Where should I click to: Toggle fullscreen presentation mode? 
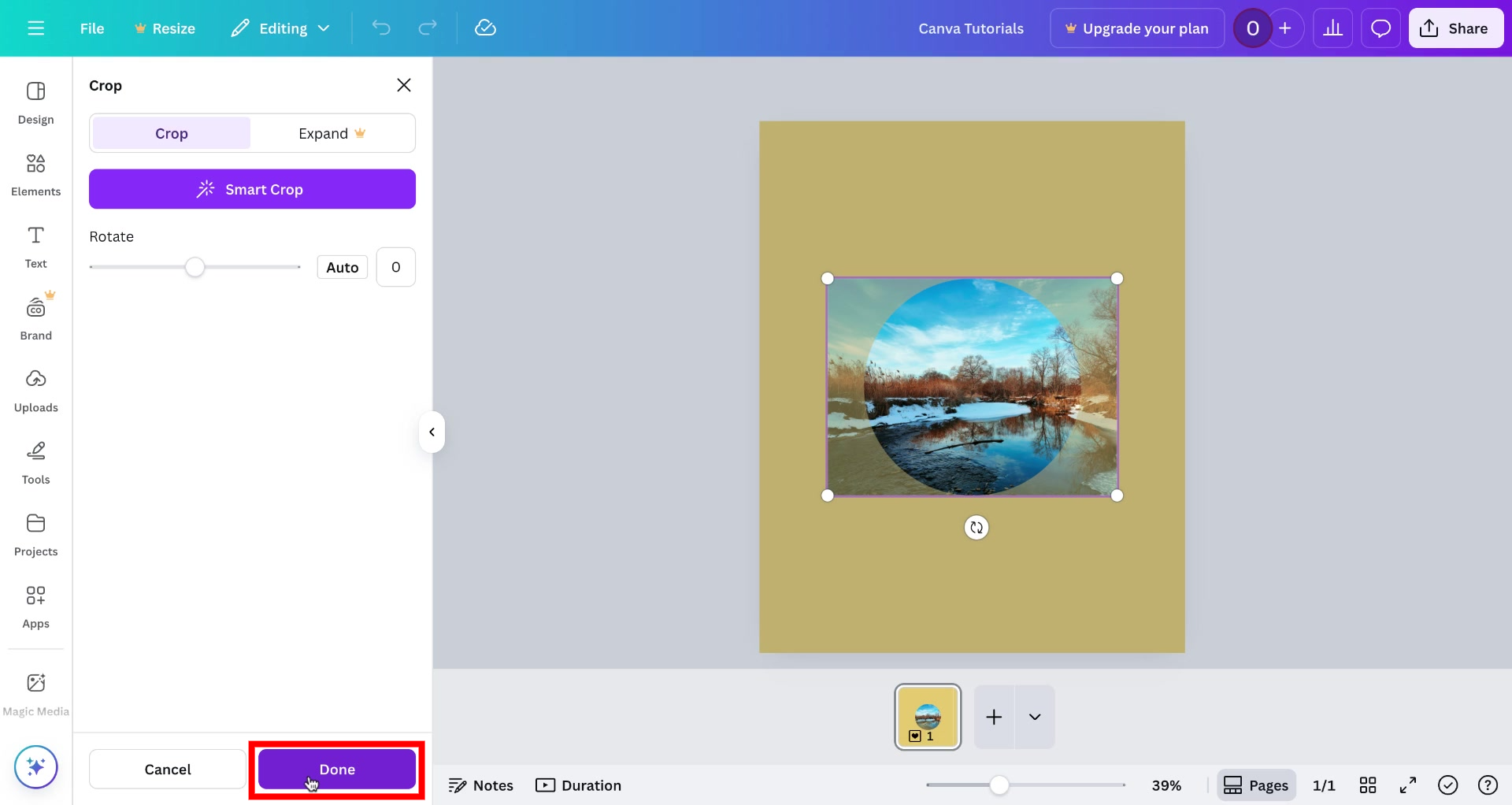(x=1408, y=785)
